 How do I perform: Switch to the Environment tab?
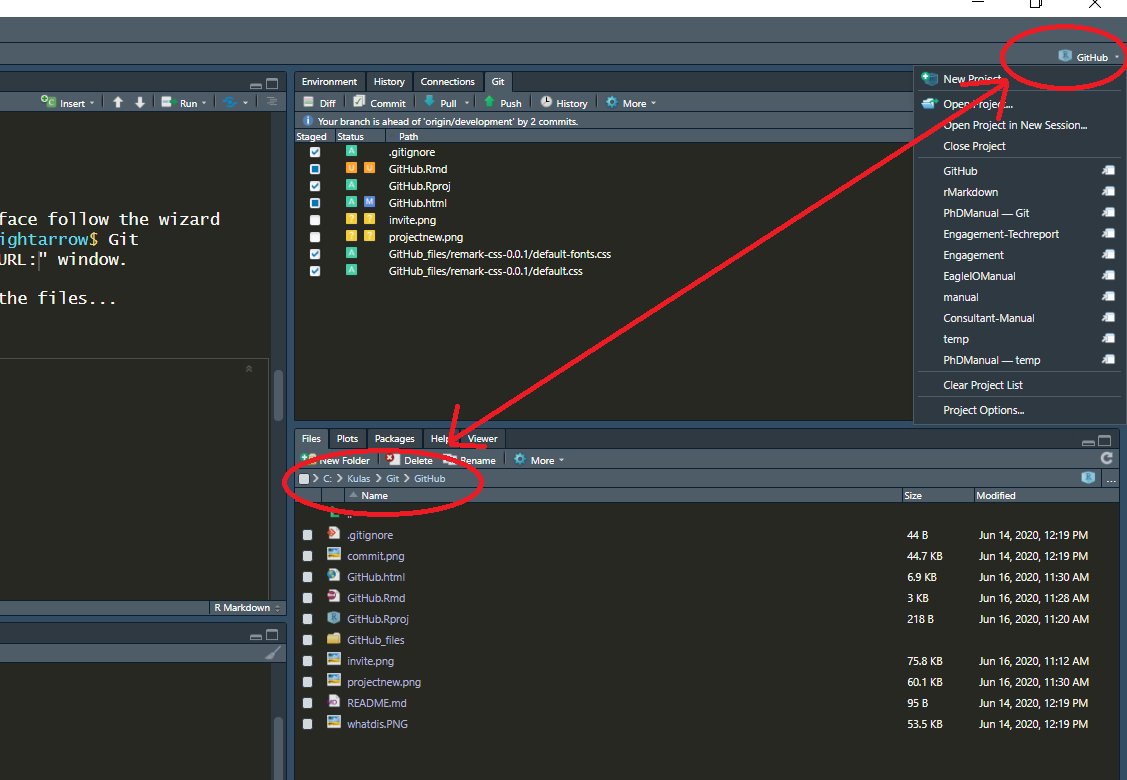coord(329,82)
